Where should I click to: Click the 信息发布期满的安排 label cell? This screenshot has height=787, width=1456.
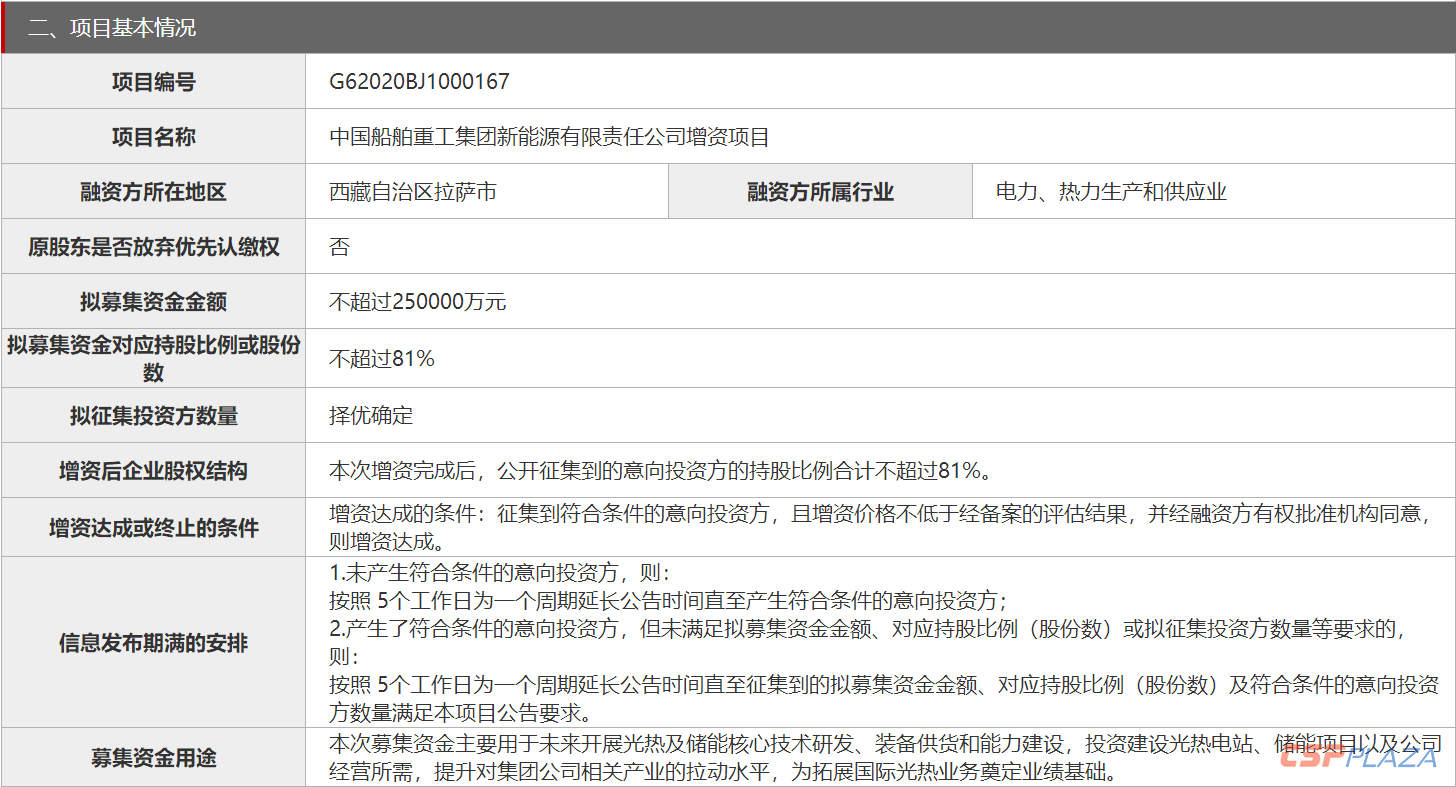(153, 643)
